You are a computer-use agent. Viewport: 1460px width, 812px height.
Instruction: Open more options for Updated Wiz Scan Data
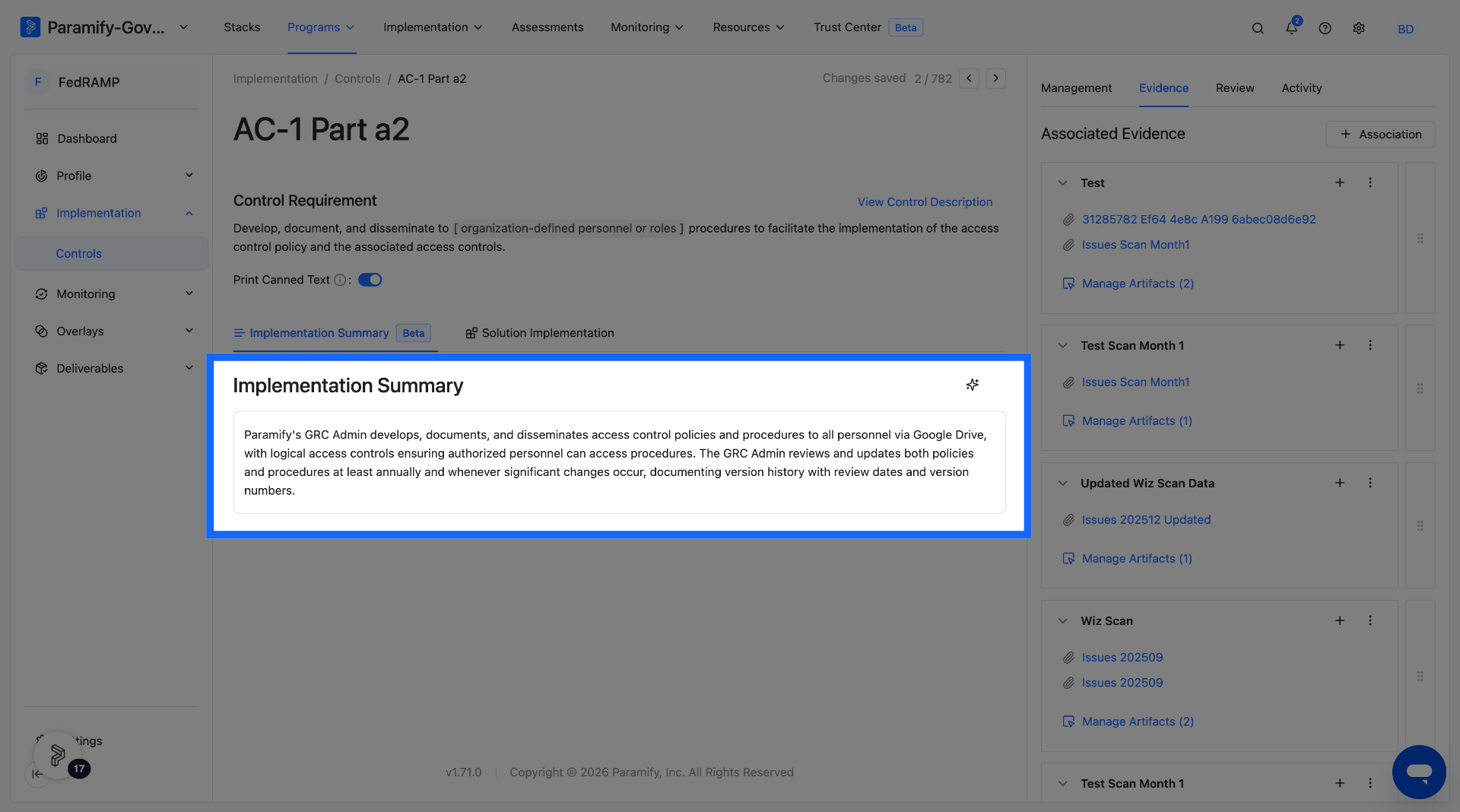click(x=1370, y=483)
